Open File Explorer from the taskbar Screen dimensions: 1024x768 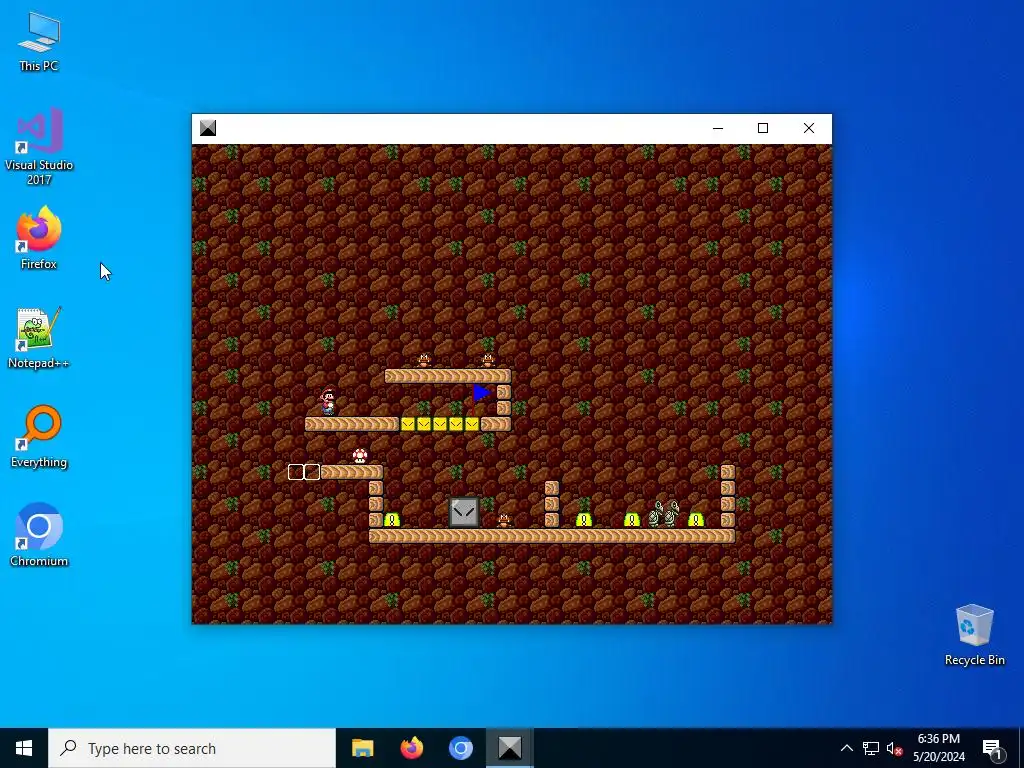pyautogui.click(x=362, y=748)
